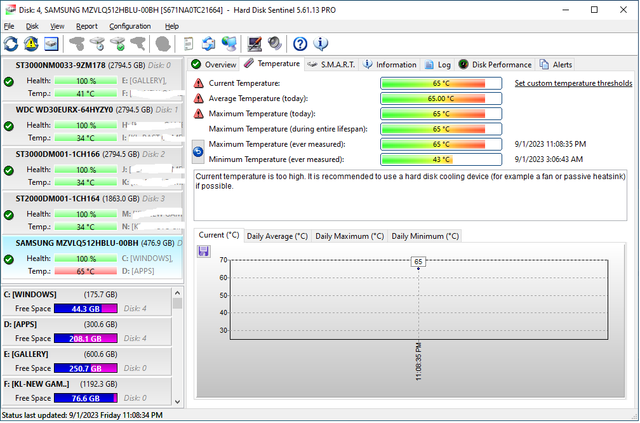Select the Current (°C) graph tab
The width and height of the screenshot is (640, 423).
point(219,235)
